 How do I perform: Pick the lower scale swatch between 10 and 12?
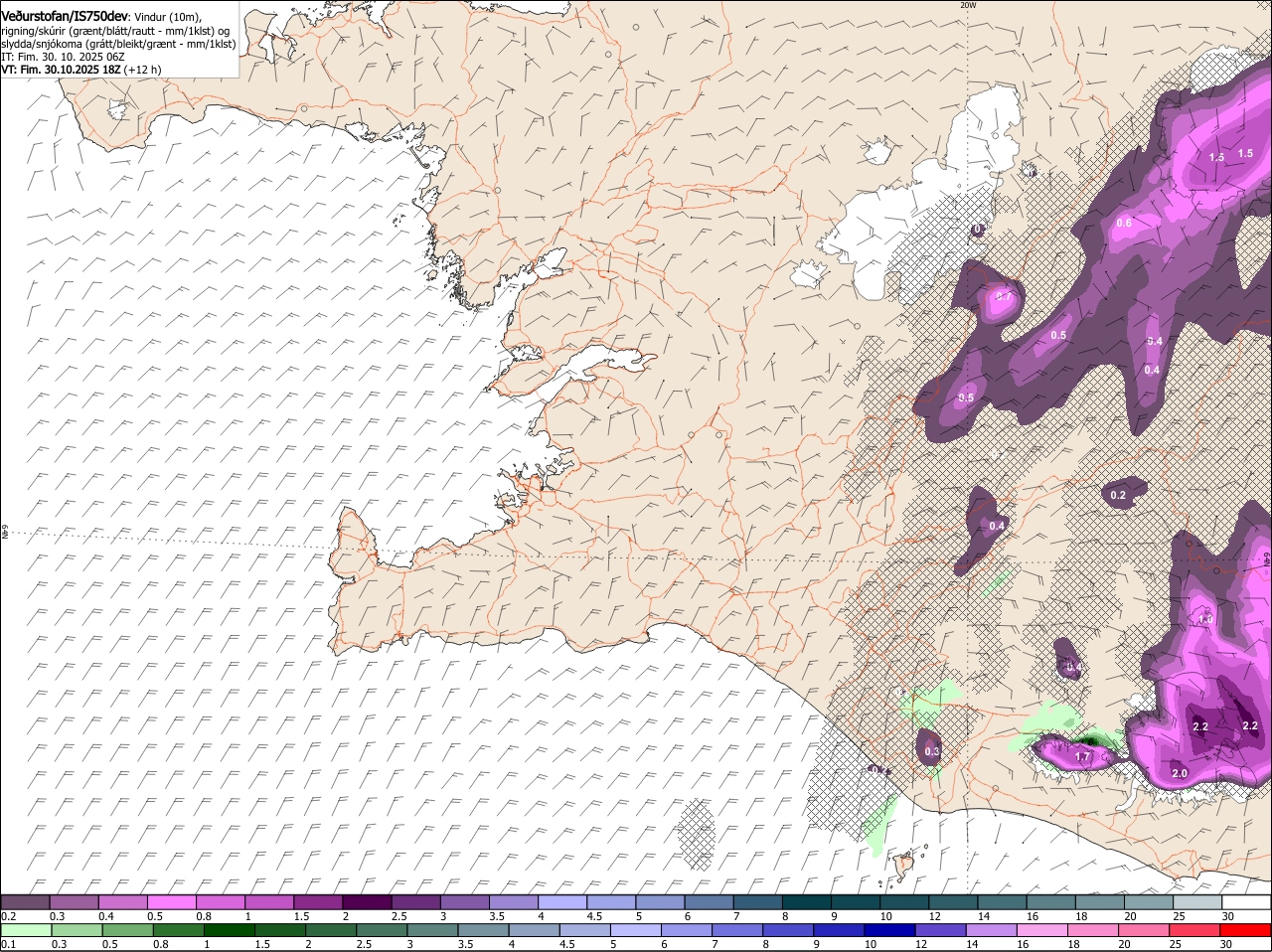889,930
